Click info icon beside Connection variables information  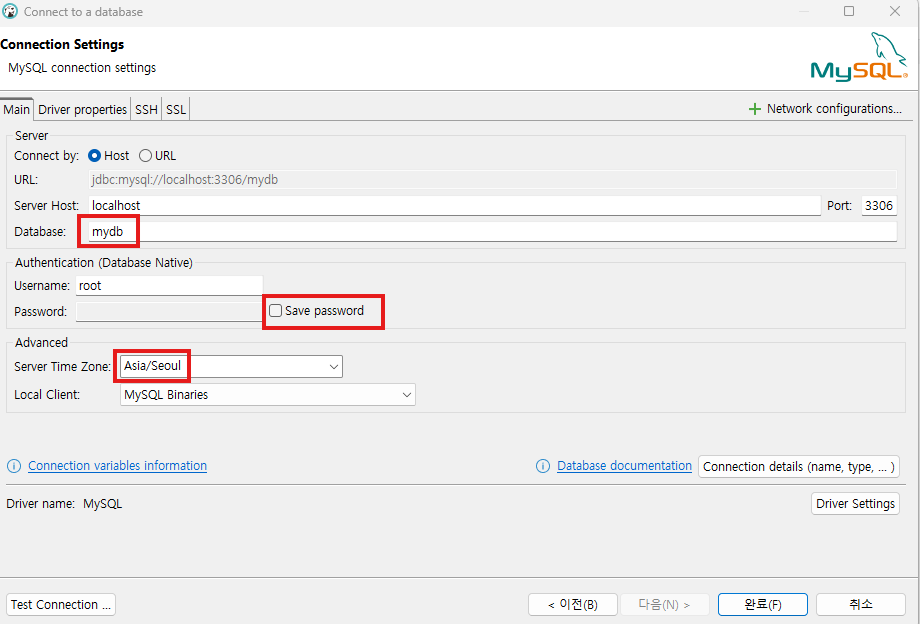tap(14, 466)
